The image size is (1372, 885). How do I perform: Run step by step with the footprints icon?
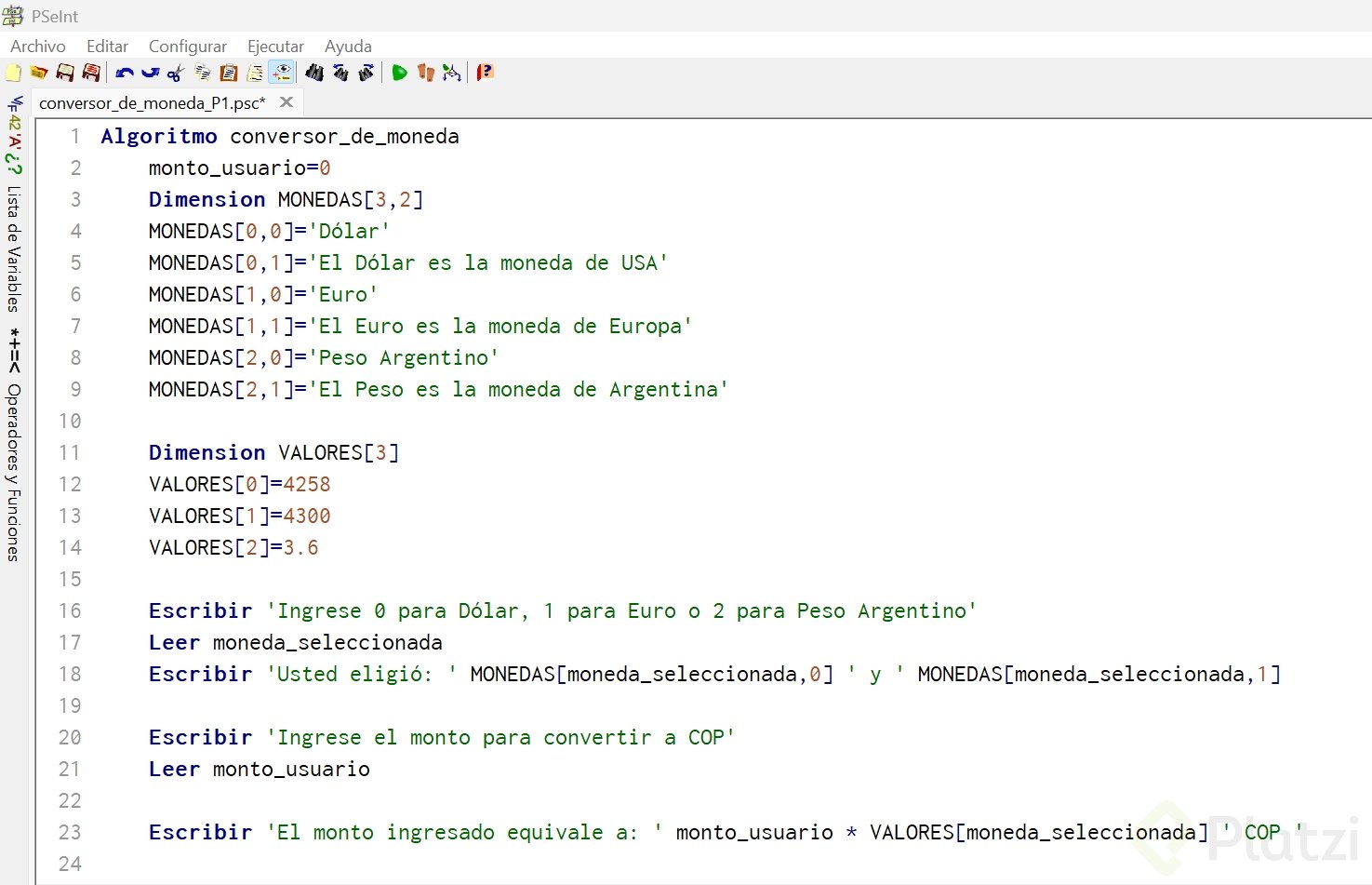coord(426,73)
